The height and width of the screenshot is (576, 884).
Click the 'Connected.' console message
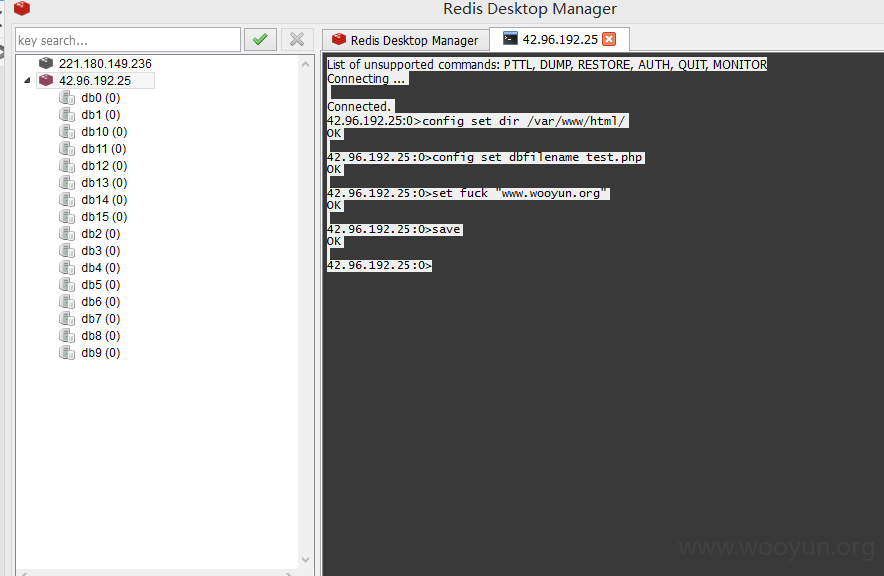pos(360,107)
